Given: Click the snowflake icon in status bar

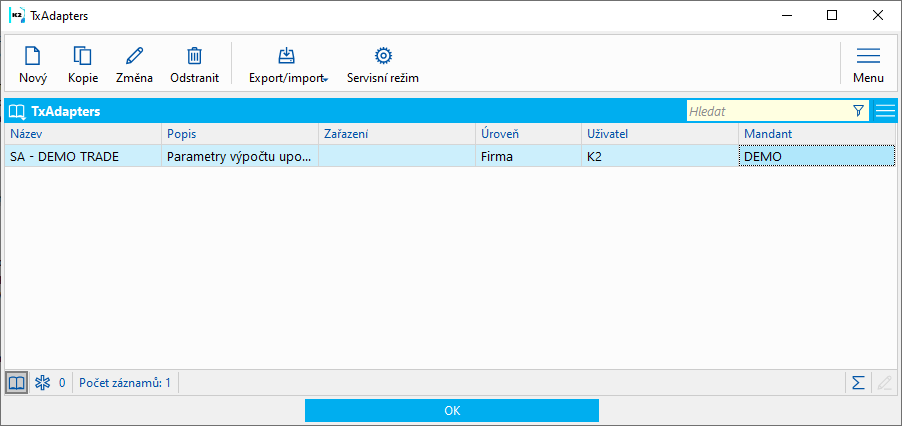Looking at the screenshot, I should click(42, 382).
